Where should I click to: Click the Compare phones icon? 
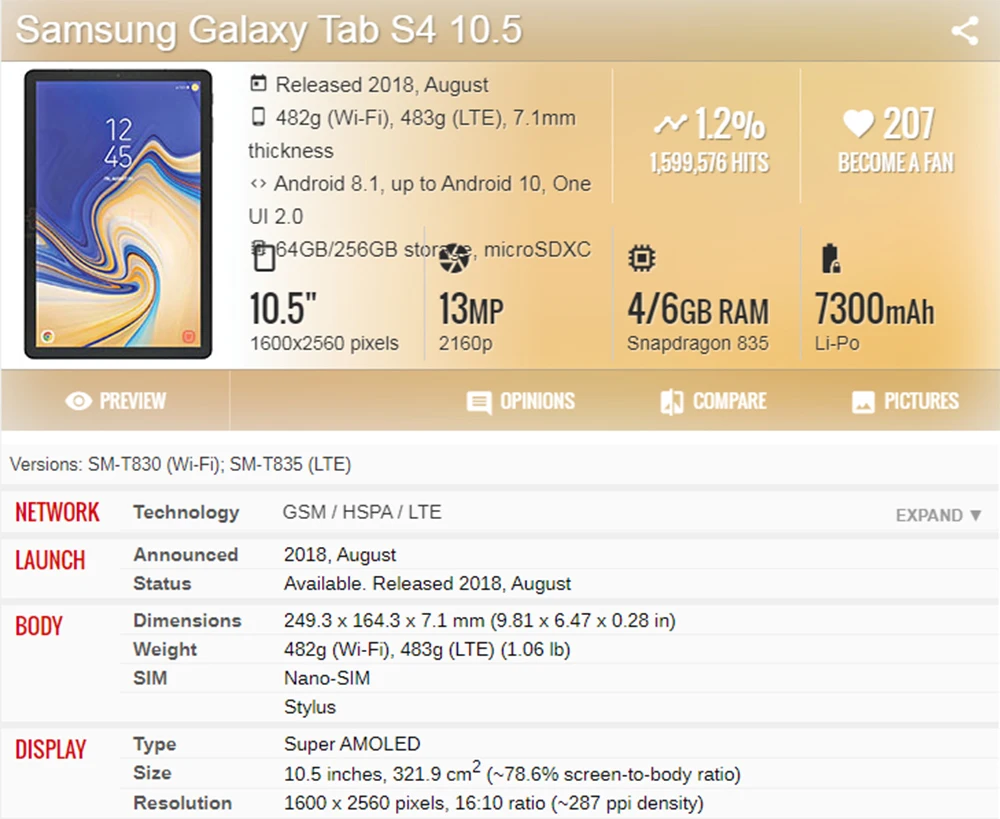tap(672, 402)
